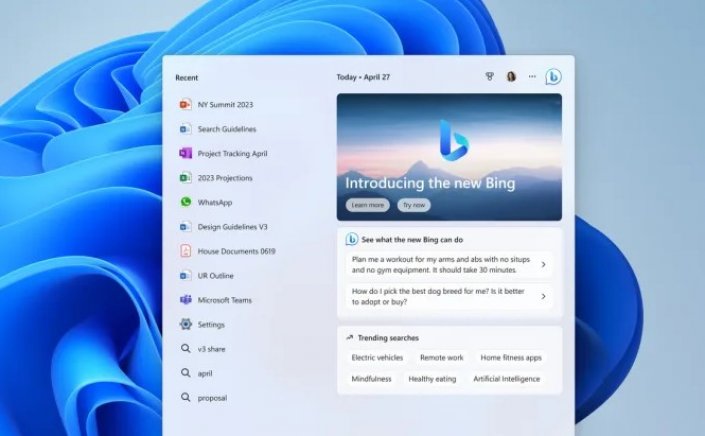705x436 pixels.
Task: Open NY Summit 2023 recent file
Action: click(x=225, y=105)
